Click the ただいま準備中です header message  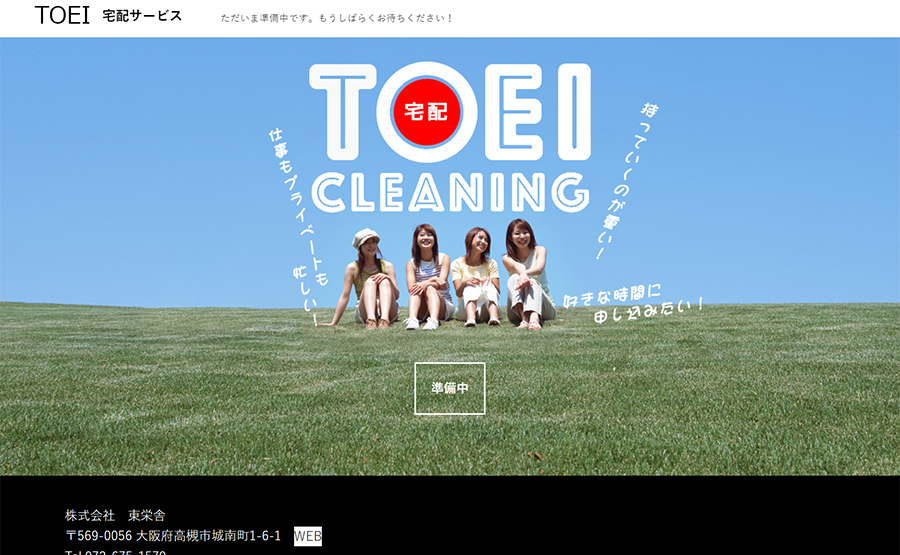337,18
